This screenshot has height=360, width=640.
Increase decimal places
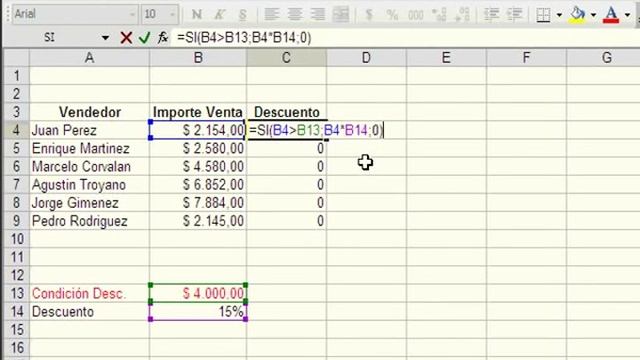point(439,15)
